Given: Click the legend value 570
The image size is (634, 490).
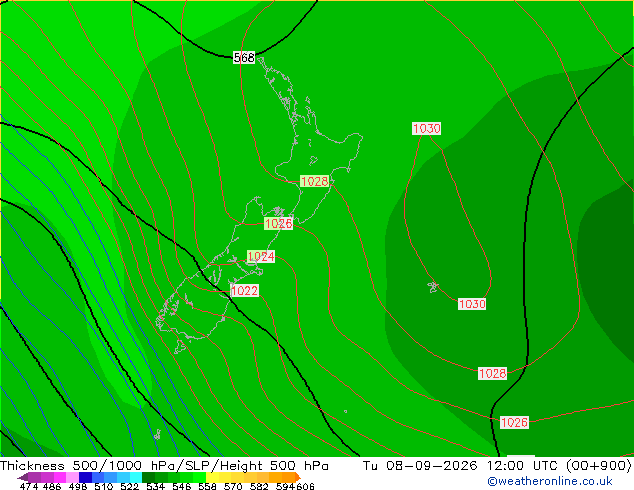Looking at the screenshot, I should [233, 486].
